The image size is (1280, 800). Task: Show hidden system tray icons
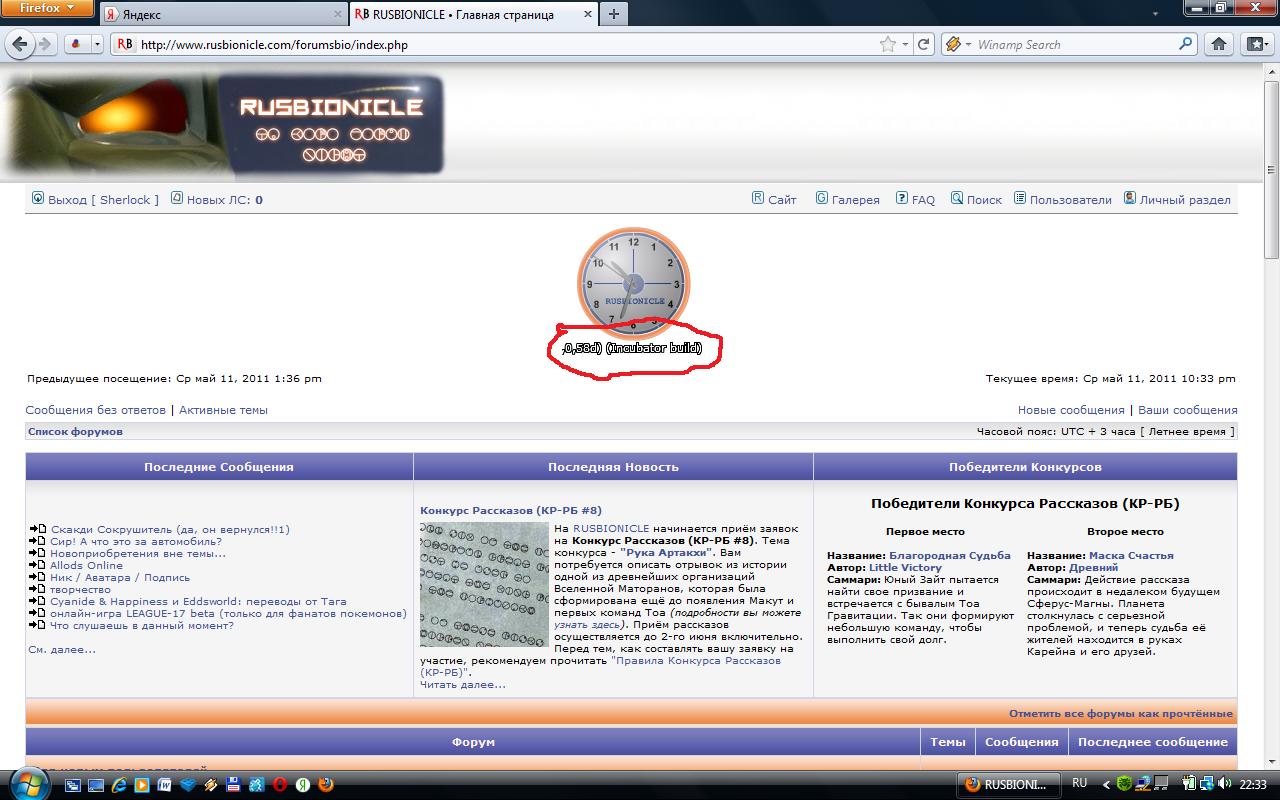click(x=1104, y=784)
